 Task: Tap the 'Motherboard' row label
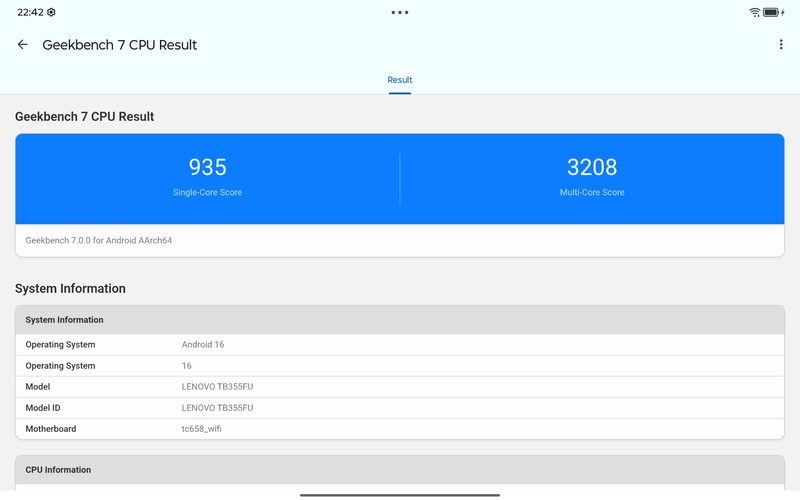(x=51, y=429)
